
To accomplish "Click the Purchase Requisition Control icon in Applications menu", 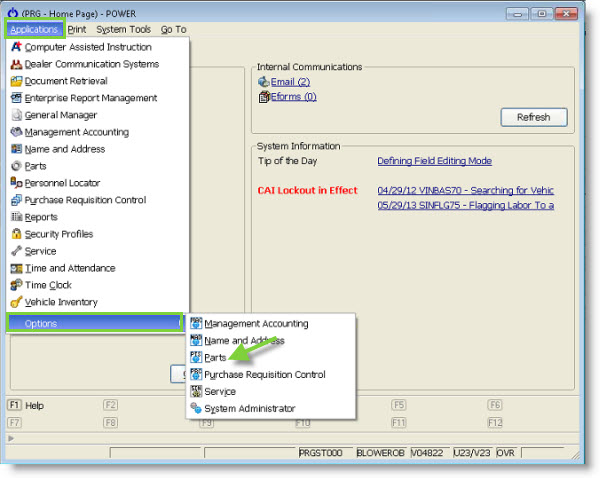I will tap(16, 200).
